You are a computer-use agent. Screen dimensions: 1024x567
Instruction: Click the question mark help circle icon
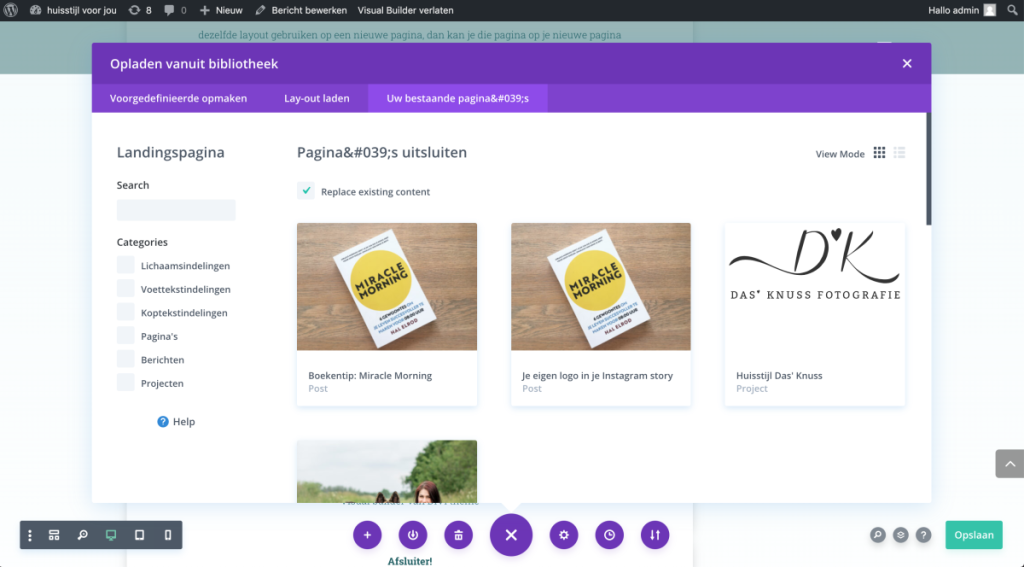click(923, 535)
